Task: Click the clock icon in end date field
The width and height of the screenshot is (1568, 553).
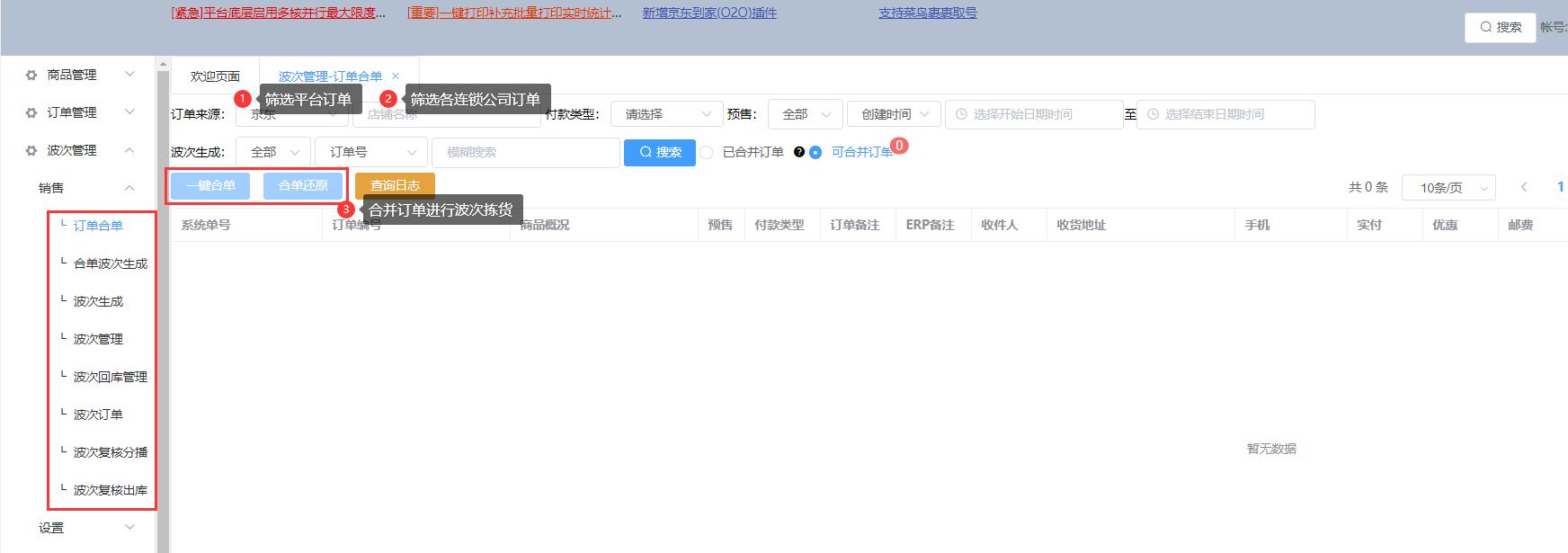Action: tap(1153, 114)
